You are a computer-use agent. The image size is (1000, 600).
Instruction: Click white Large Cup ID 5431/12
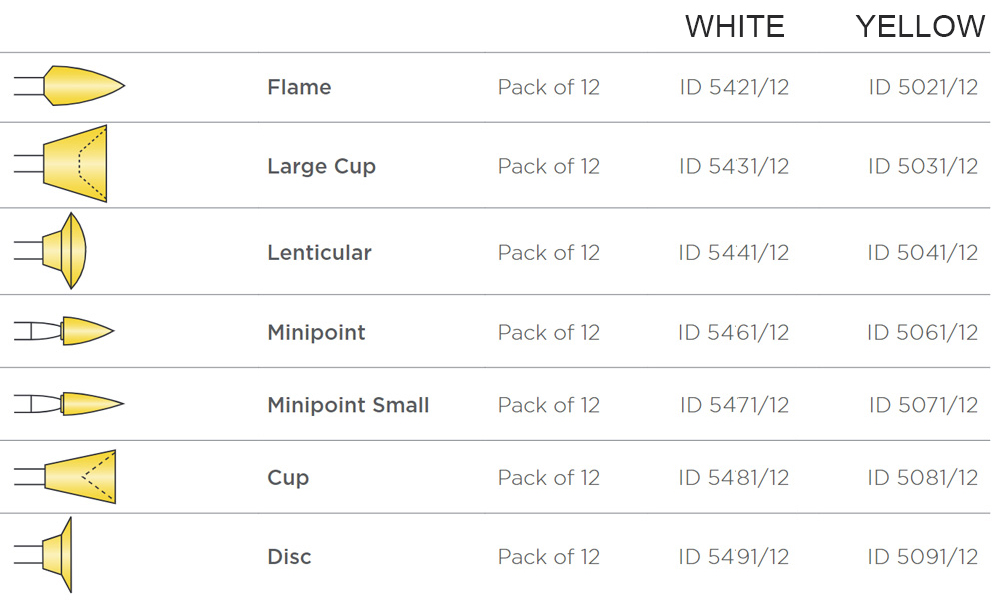pos(734,166)
